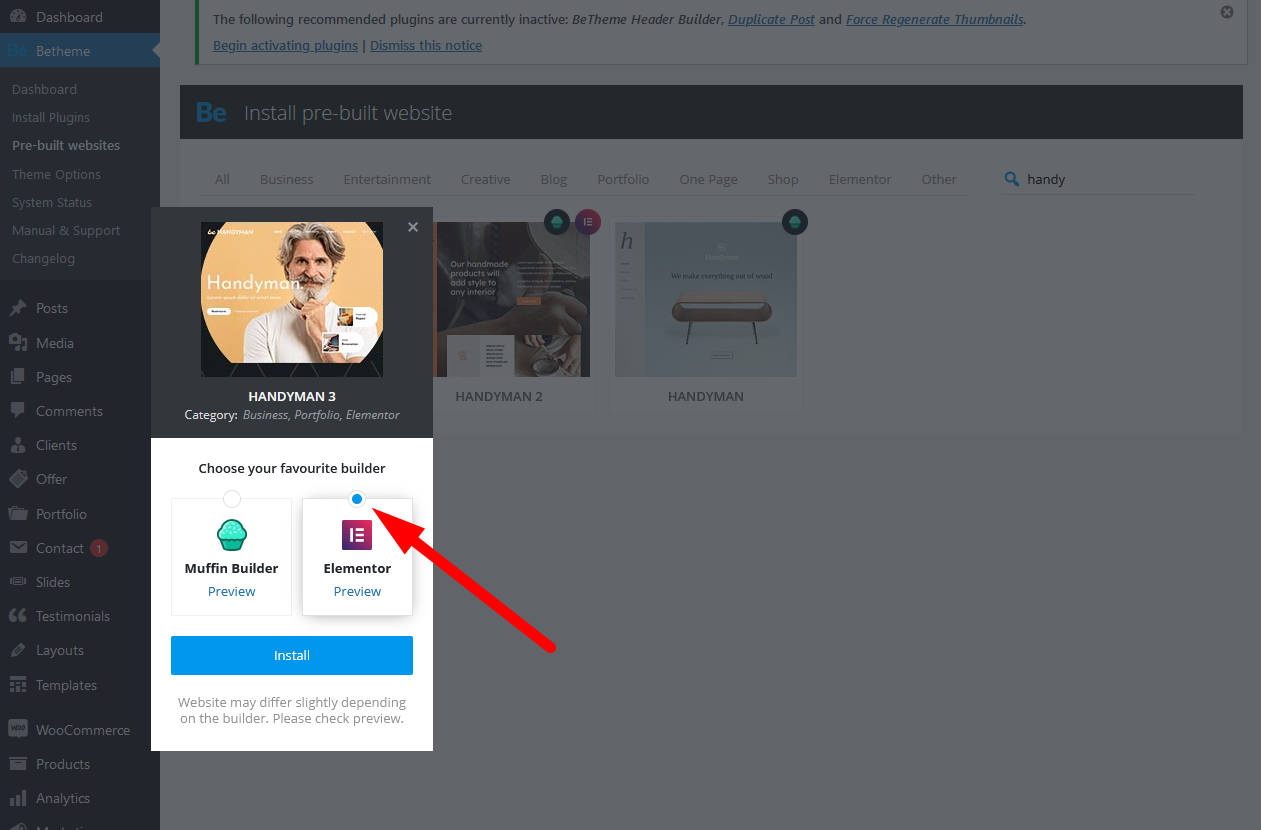The width and height of the screenshot is (1261, 830).
Task: Switch to the Entertainment category tab
Action: click(387, 179)
